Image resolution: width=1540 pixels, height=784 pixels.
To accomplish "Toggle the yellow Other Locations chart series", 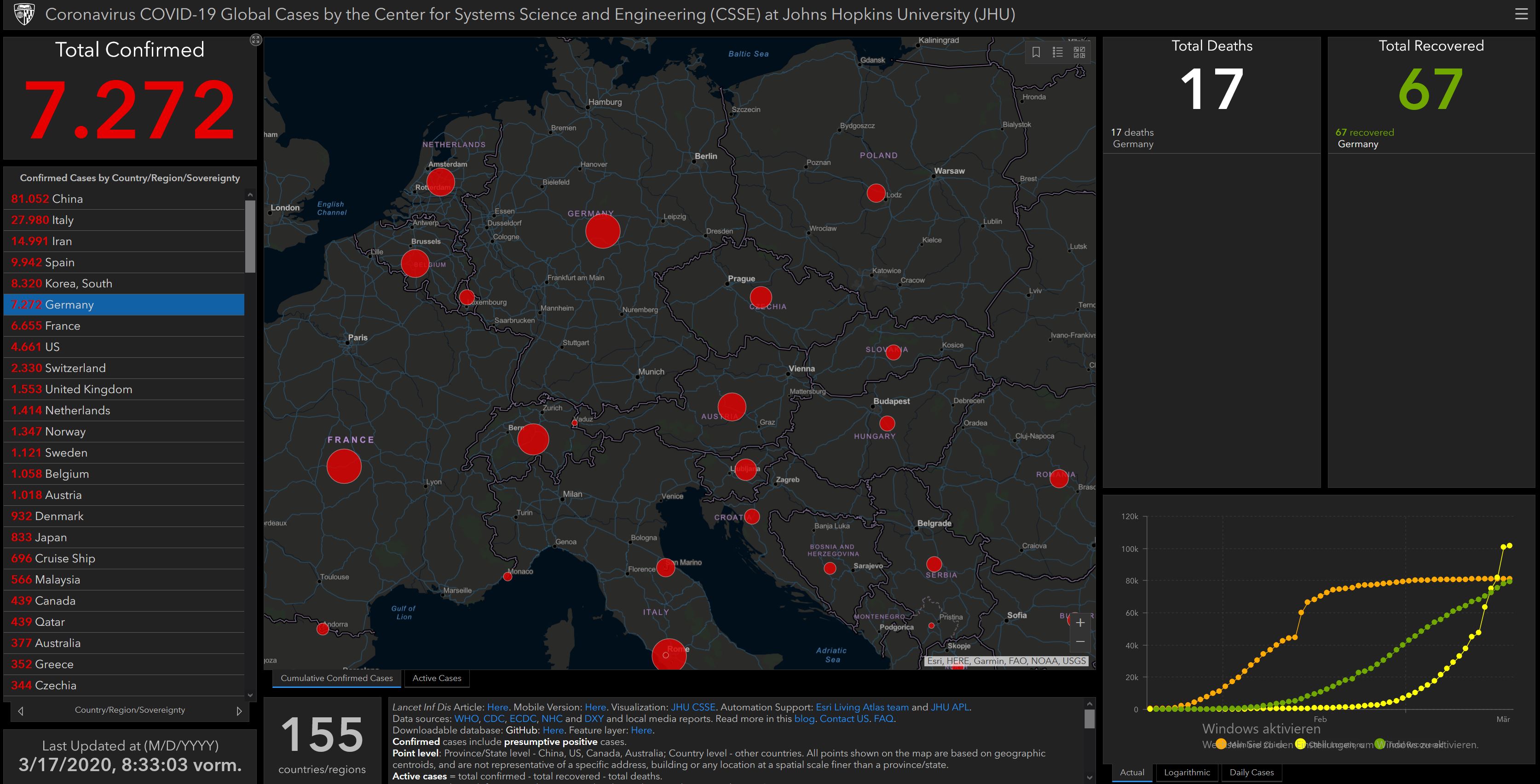I will (x=1300, y=744).
